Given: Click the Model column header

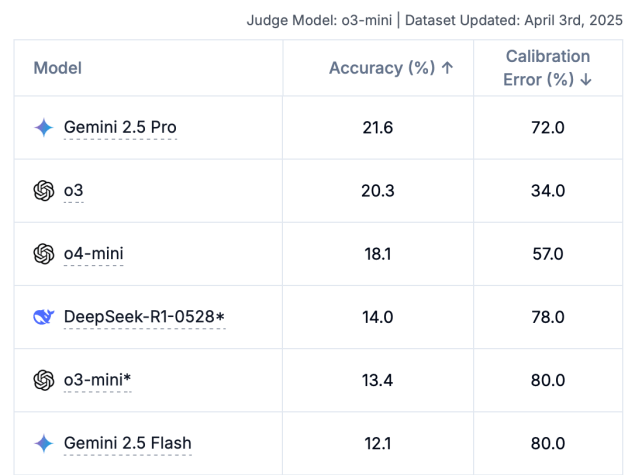Looking at the screenshot, I should click(58, 68).
